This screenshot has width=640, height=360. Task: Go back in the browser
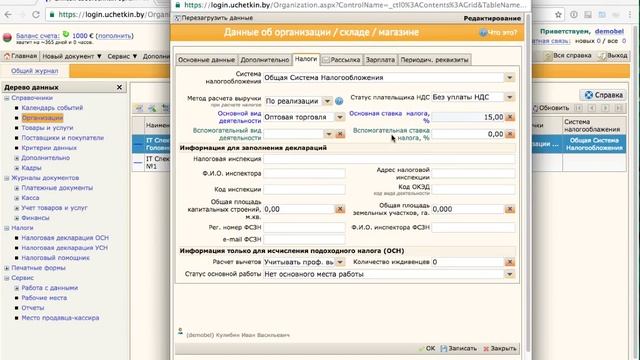tap(8, 15)
